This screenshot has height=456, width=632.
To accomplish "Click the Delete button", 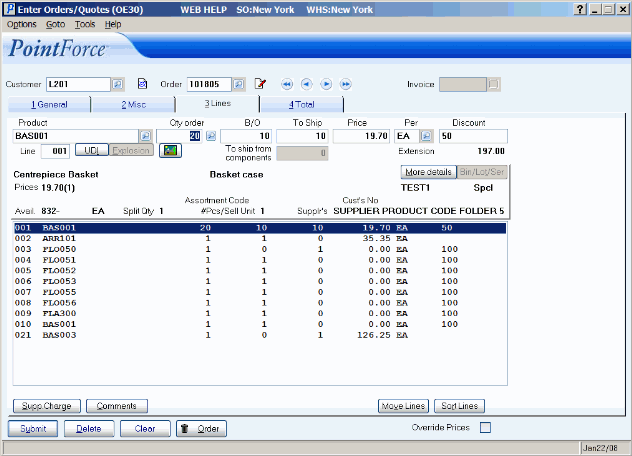I will (x=89, y=429).
